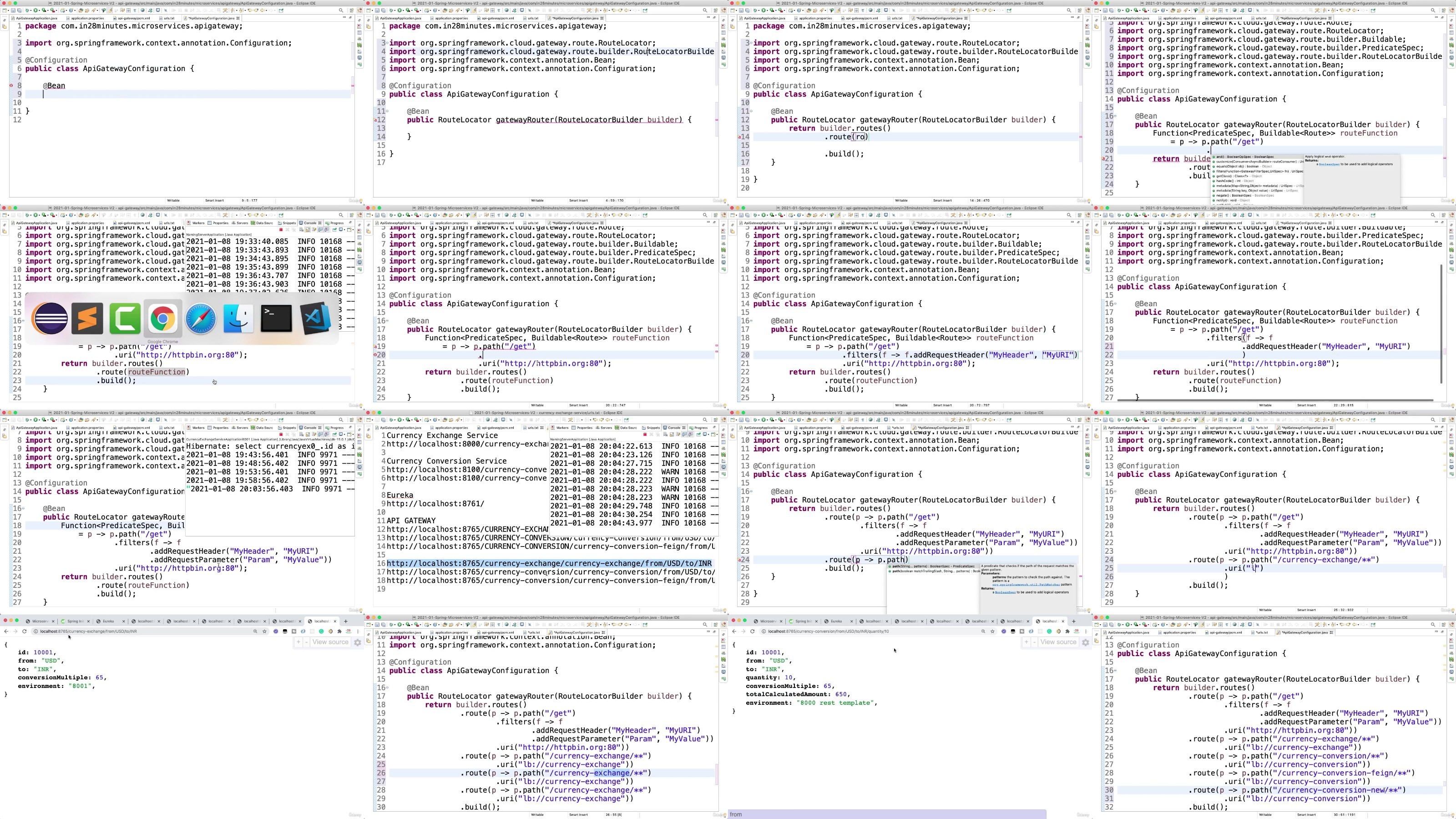Expand folded imports in window with empty gatewayRouter body
The height and width of the screenshot is (819, 1456).
click(387, 43)
